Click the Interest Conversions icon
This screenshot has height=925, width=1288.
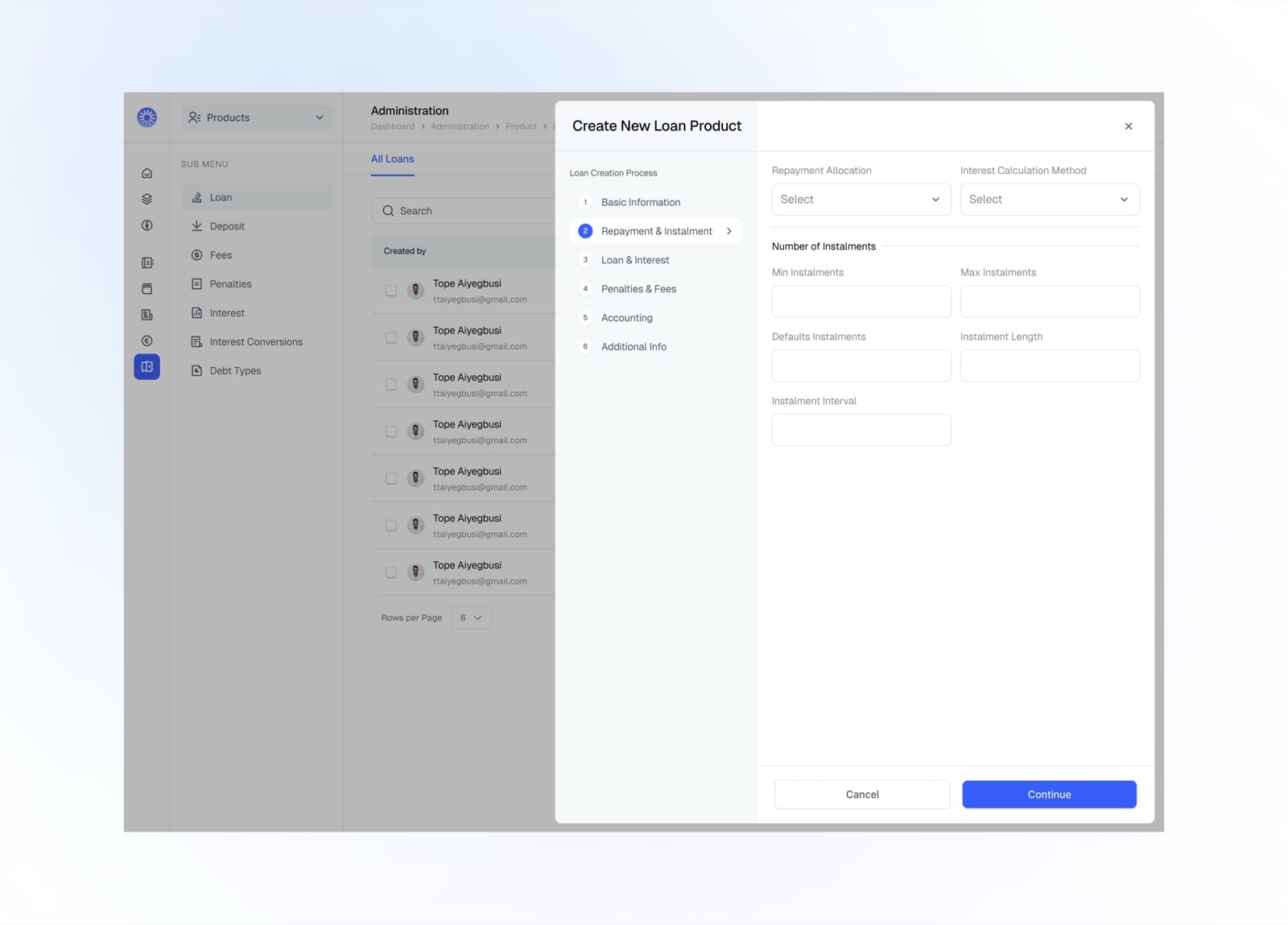click(x=196, y=342)
